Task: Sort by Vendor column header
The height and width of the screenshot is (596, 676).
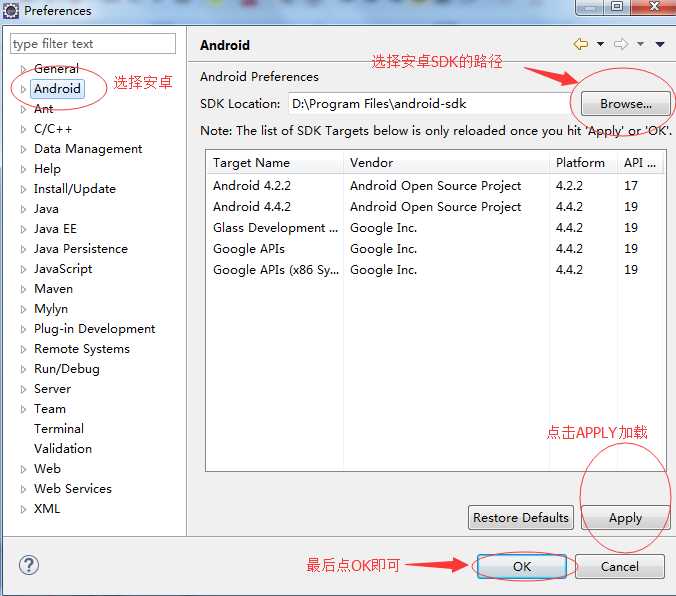Action: click(446, 163)
